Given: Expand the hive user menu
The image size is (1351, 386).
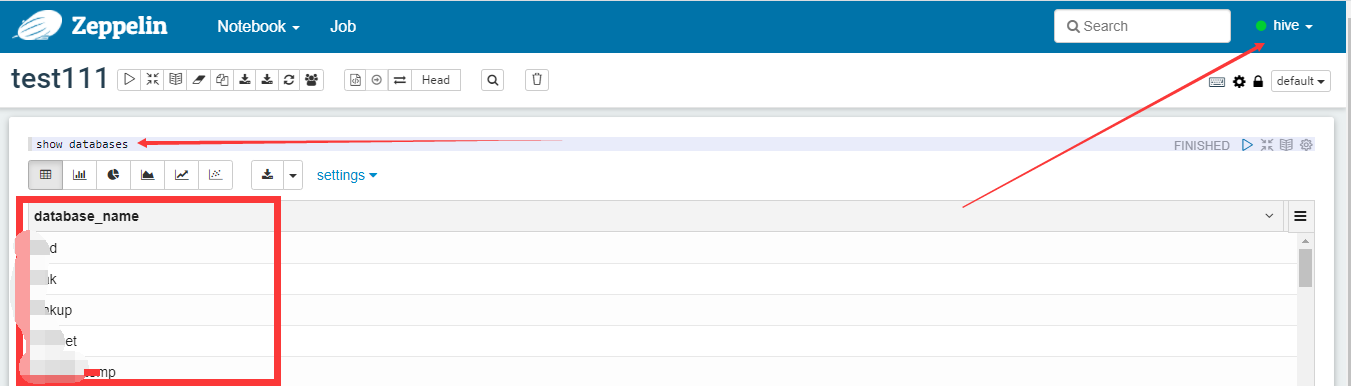Looking at the screenshot, I should point(1285,26).
